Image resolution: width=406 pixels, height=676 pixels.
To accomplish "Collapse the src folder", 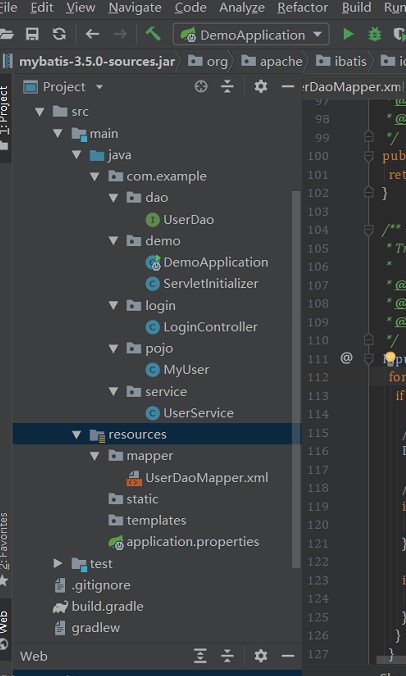I will click(40, 112).
